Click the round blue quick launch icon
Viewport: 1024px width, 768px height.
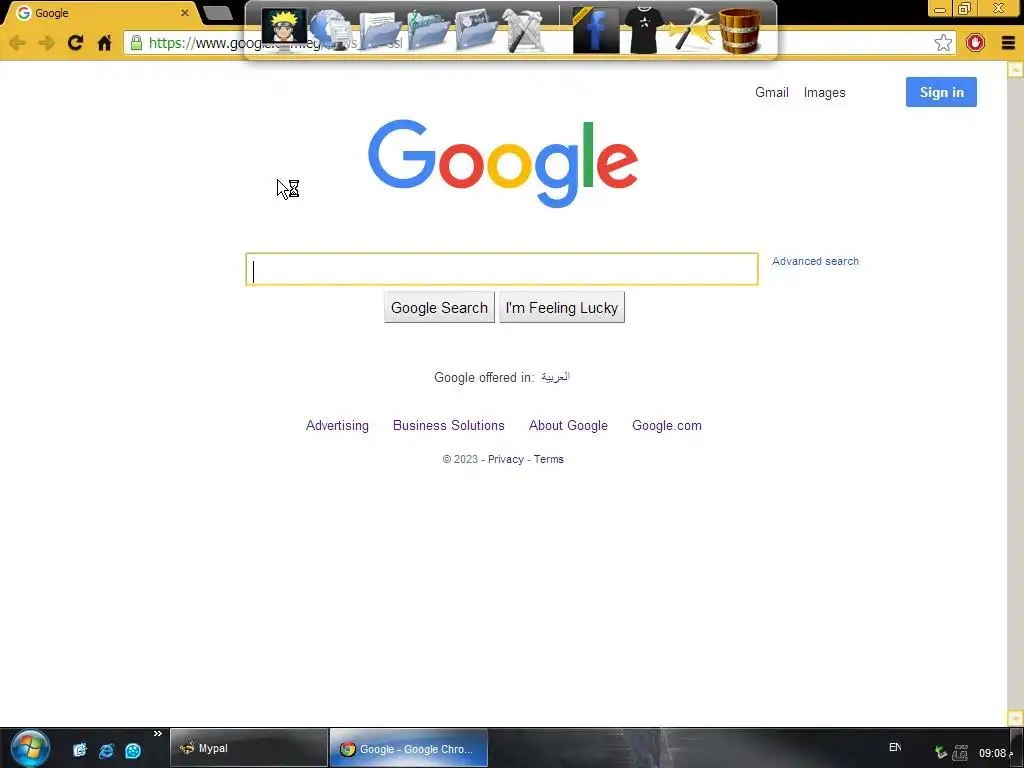click(133, 750)
